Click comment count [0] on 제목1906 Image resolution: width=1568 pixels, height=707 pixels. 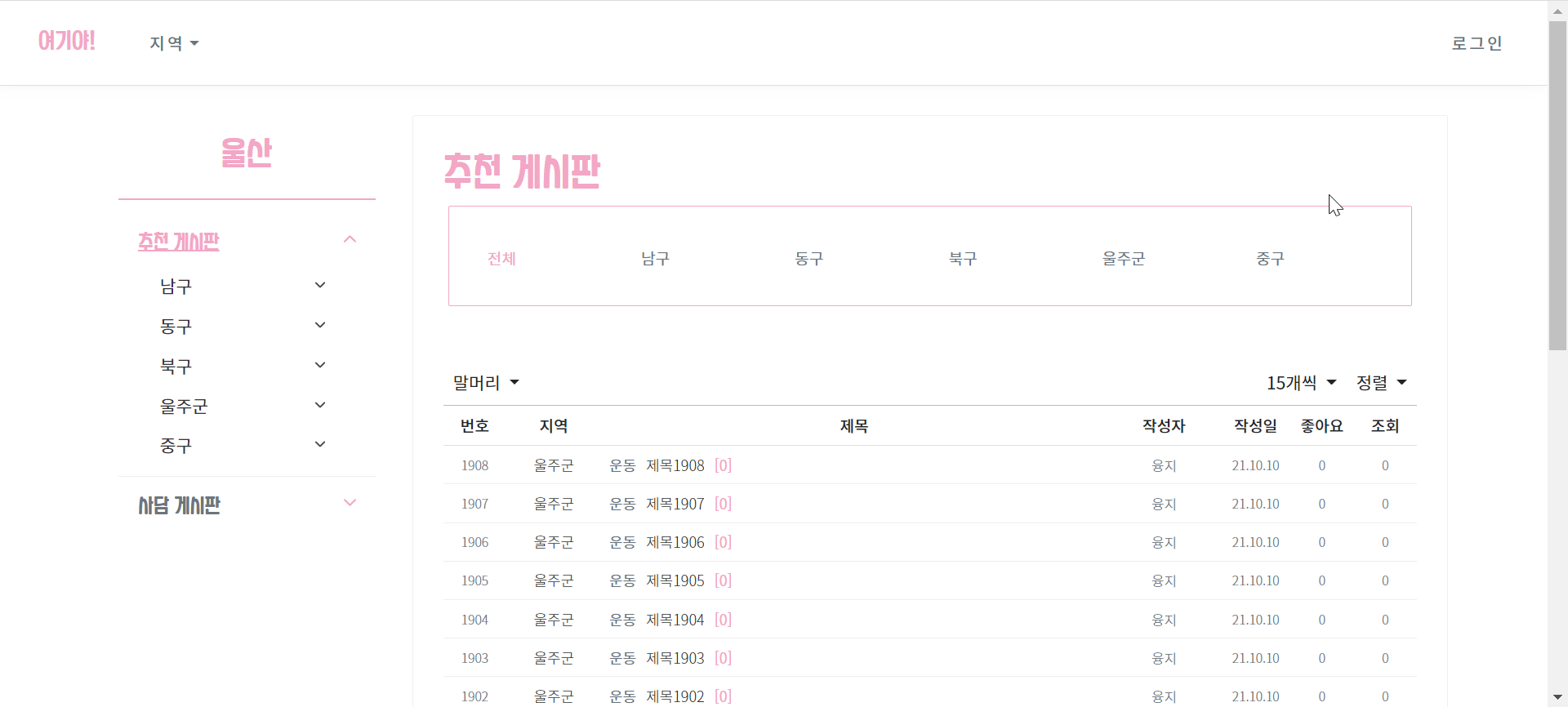pos(723,542)
